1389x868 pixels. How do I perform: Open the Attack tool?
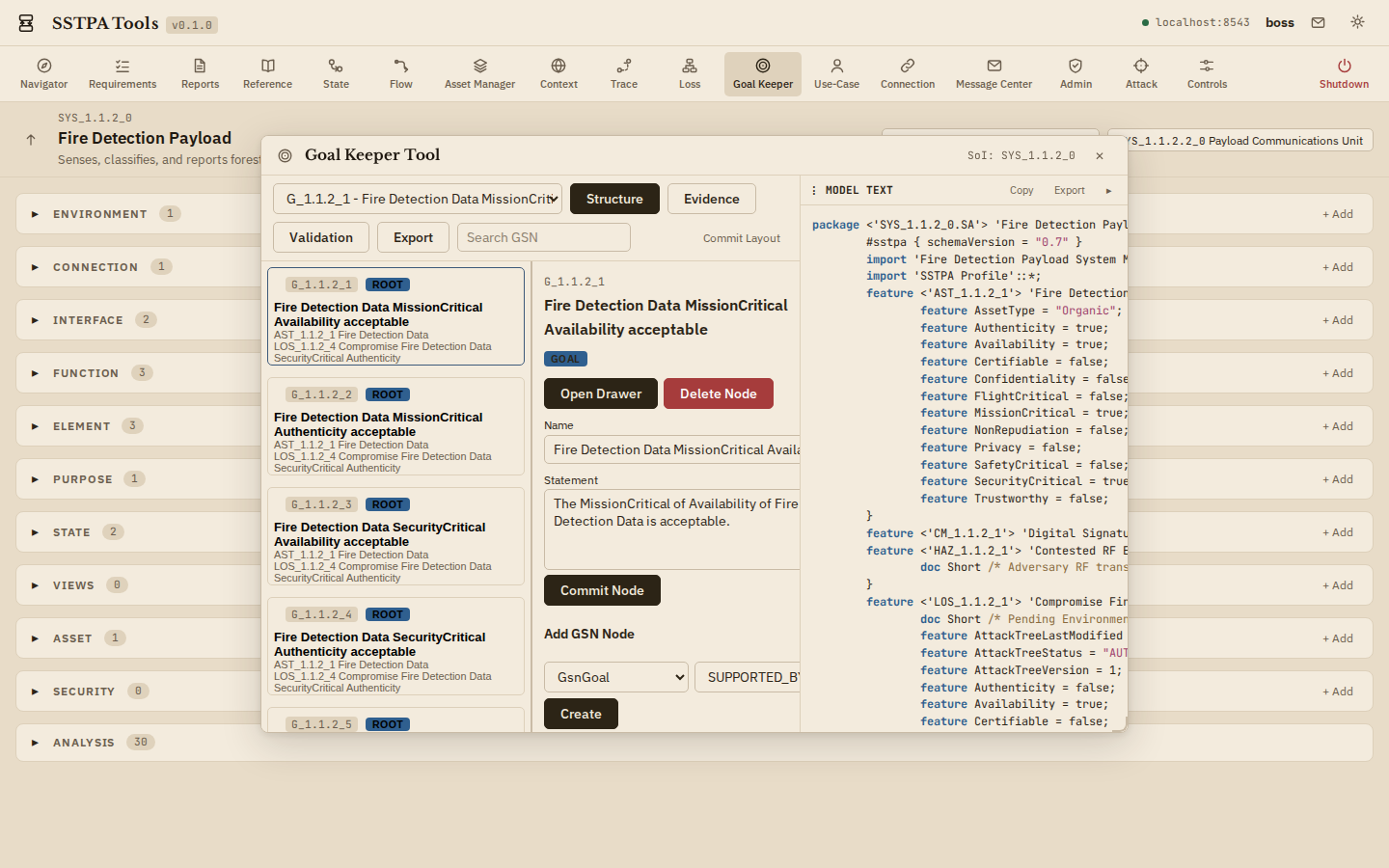point(1141,74)
